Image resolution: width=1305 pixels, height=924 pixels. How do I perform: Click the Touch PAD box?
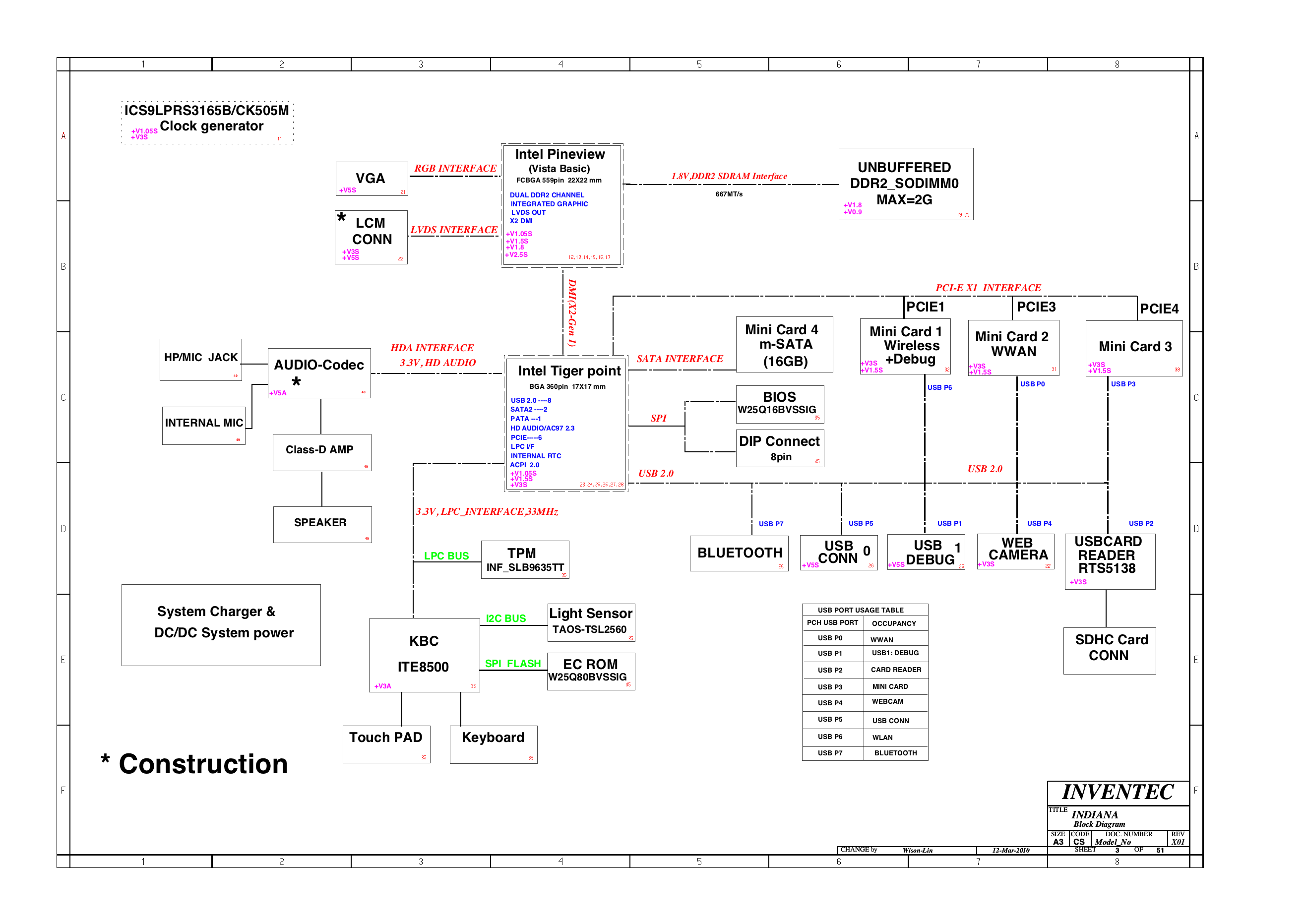pos(386,744)
